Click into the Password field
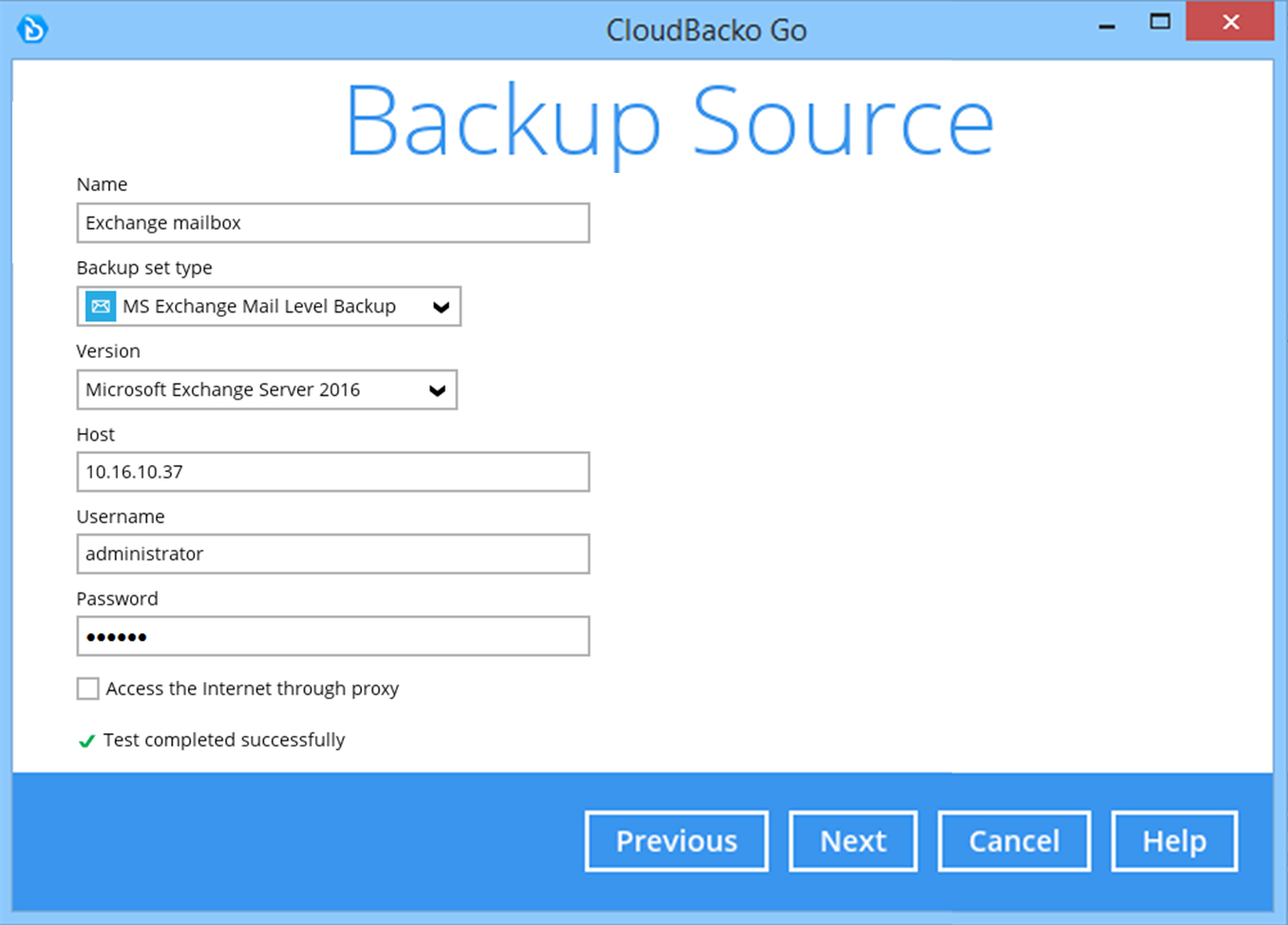The image size is (1288, 925). pos(332,636)
